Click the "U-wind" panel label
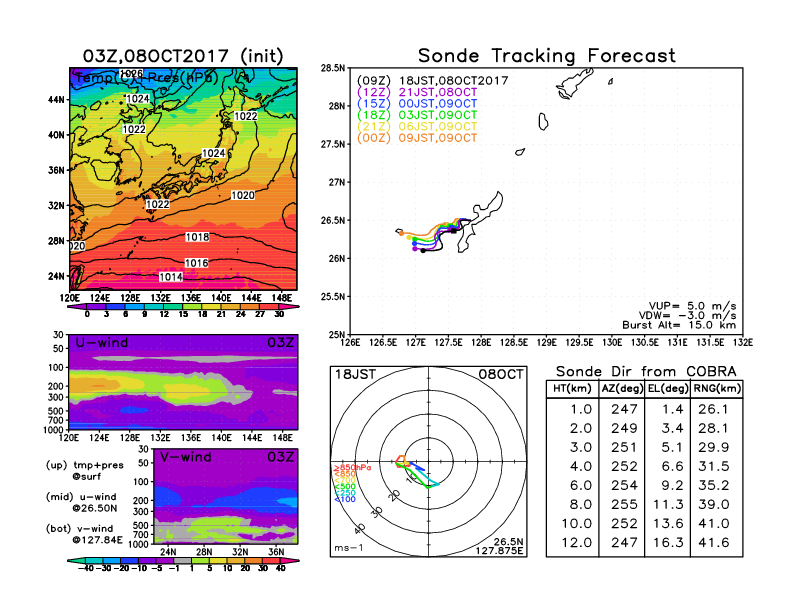 102,343
